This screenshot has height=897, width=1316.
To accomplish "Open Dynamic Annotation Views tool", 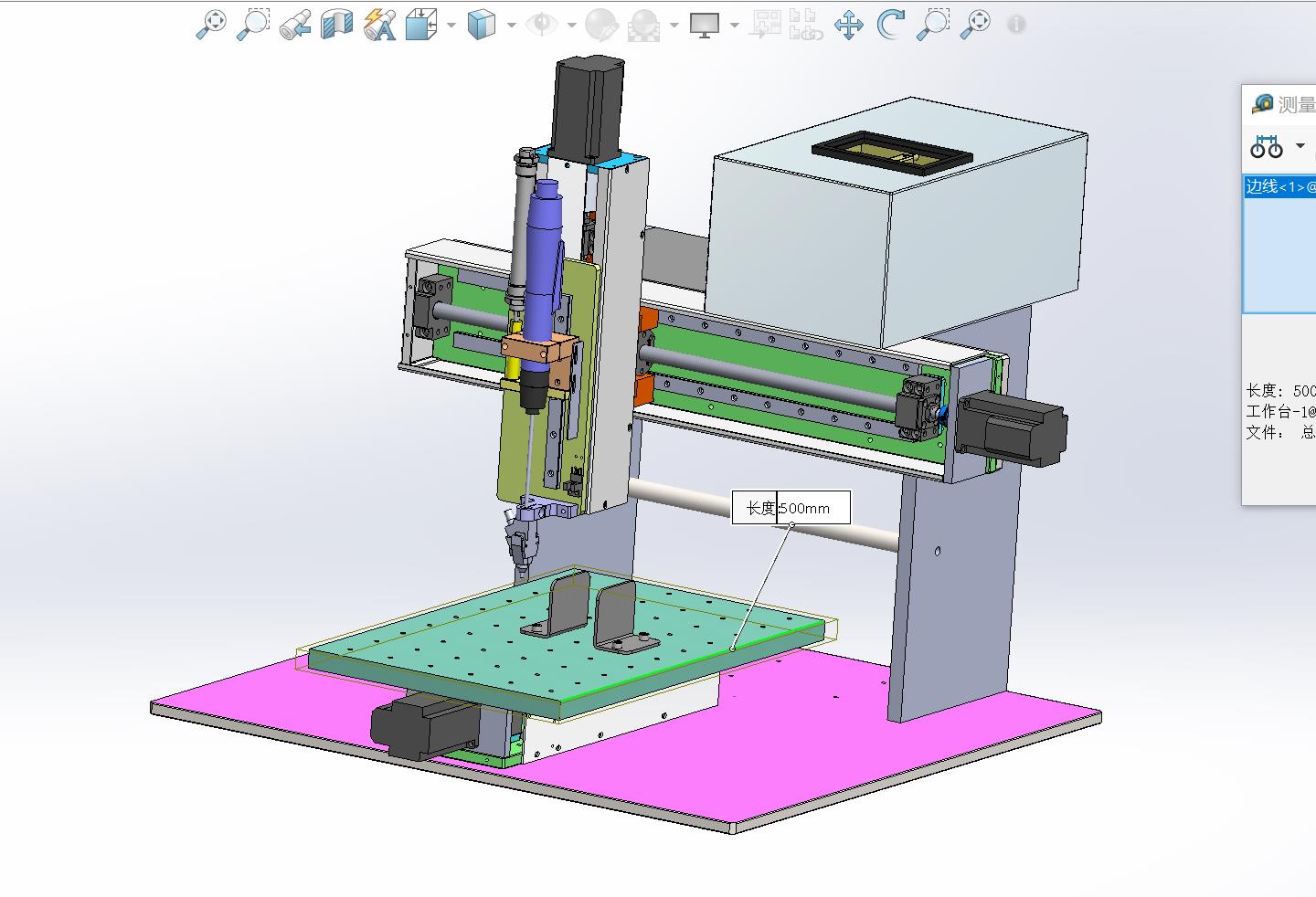I will [x=380, y=25].
